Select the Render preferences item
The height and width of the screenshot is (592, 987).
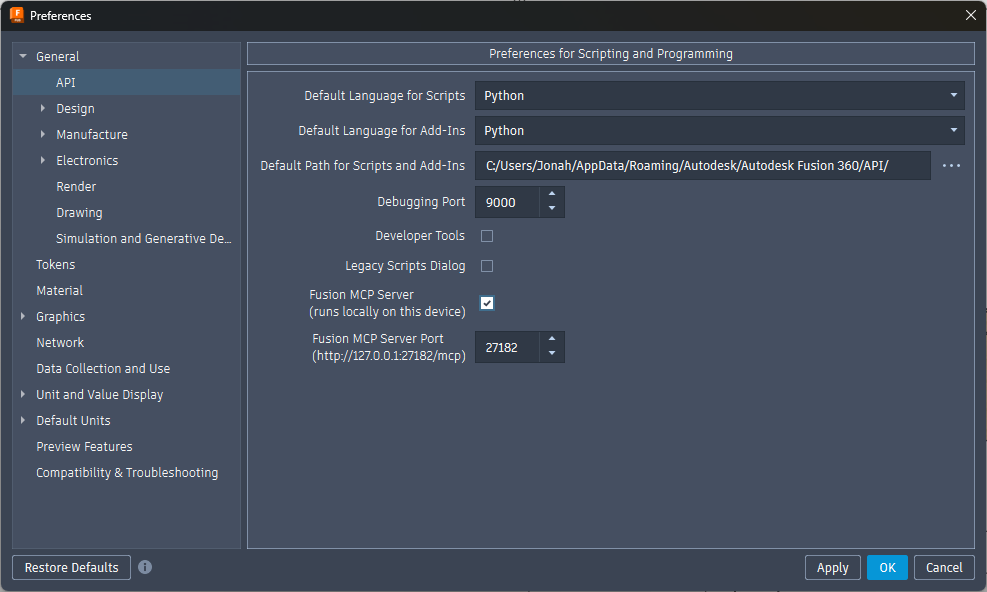(76, 186)
